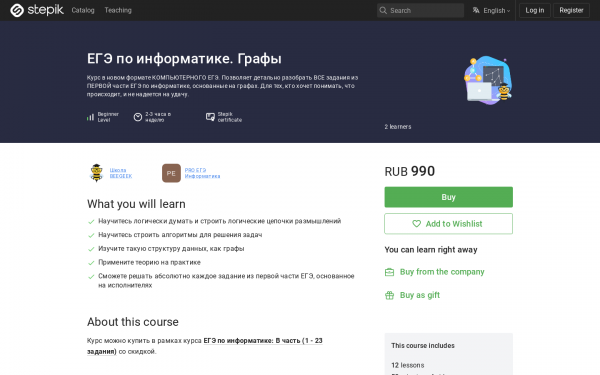Click the 'Stepik certificate' label

pyautogui.click(x=230, y=117)
